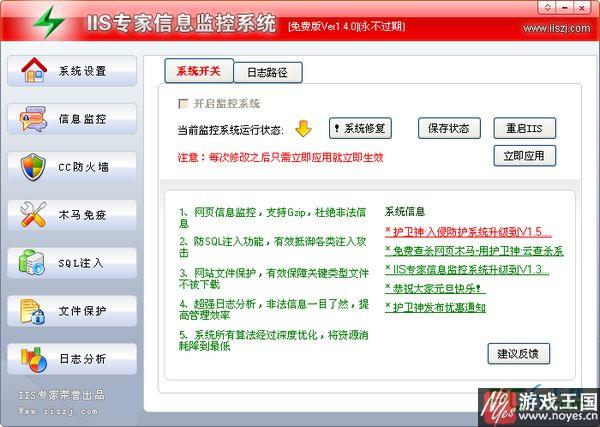Click the shield icon for CC防火墙
Screen dimensions: 600x427
point(33,167)
